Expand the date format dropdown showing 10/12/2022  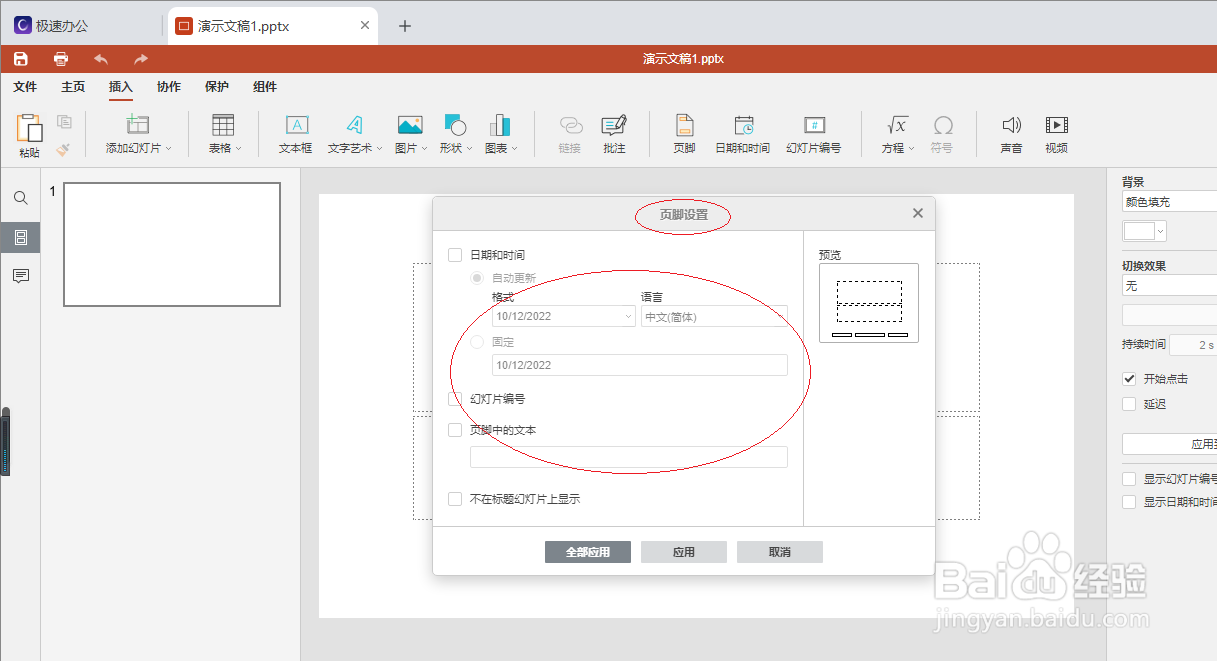pos(563,316)
